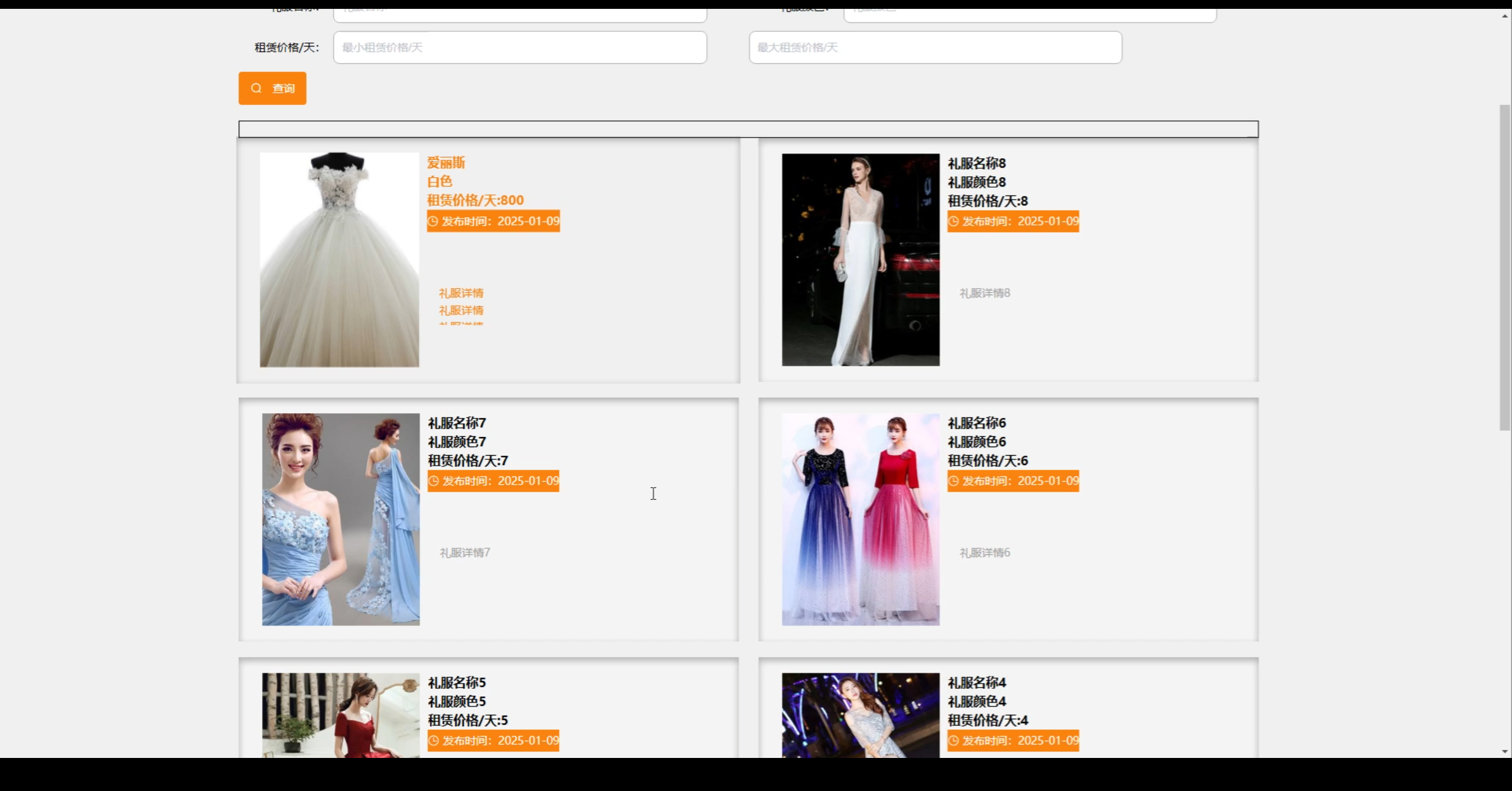Click the 爱丽斯 title link
The image size is (1512, 791).
point(446,163)
